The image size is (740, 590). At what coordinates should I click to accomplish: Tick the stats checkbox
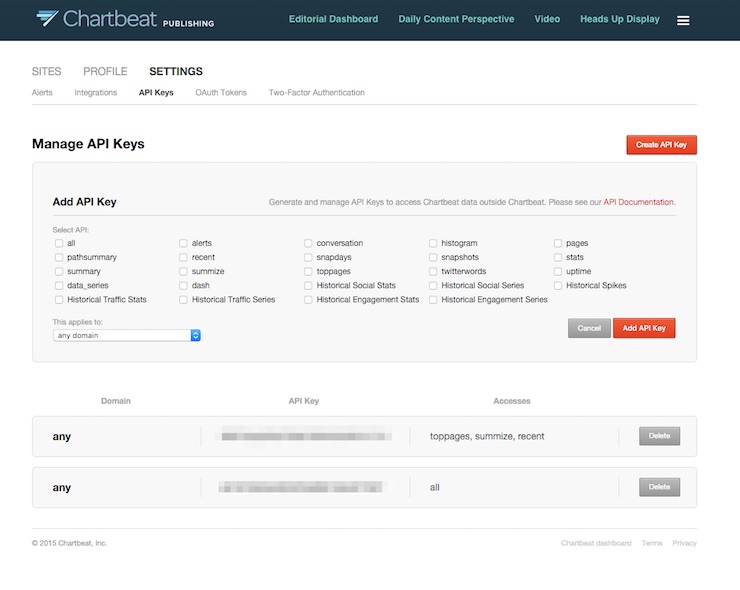pos(558,257)
